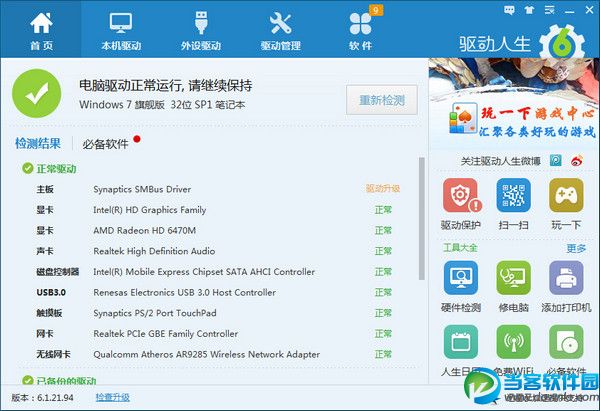Image resolution: width=600 pixels, height=411 pixels.
Task: Click 检查升级 link at bottom
Action: [112, 397]
